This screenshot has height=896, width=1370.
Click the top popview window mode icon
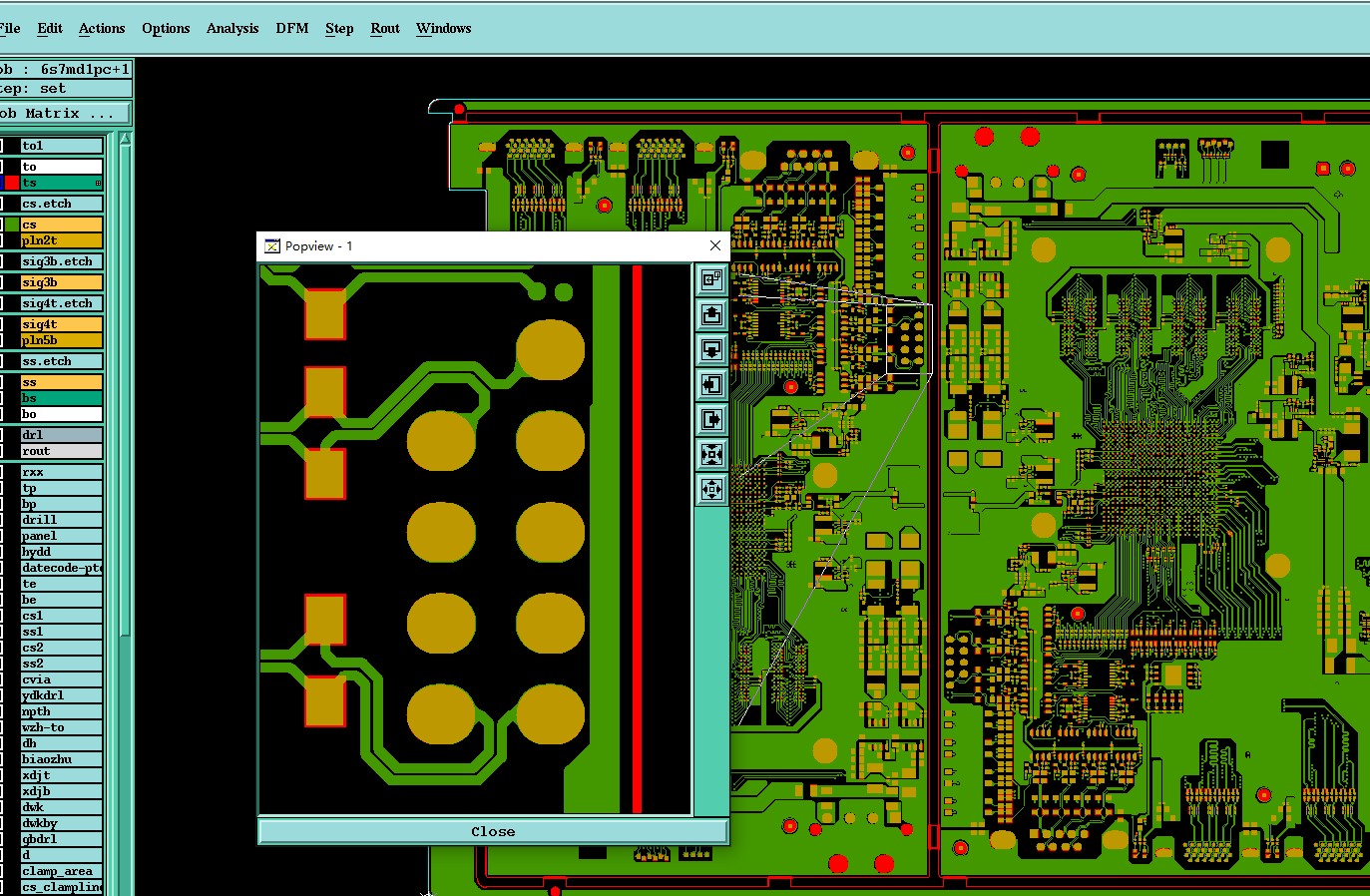[711, 279]
